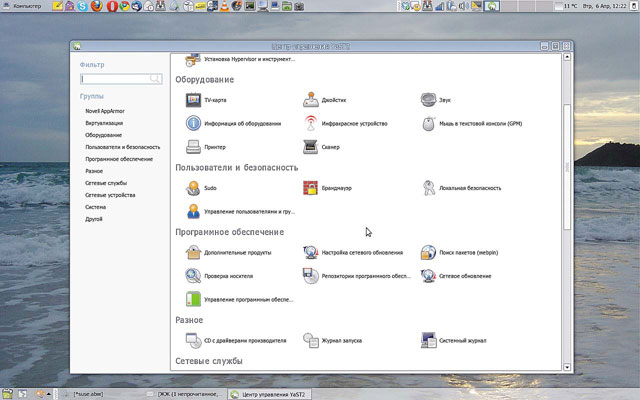This screenshot has height=400, width=640.
Task: Open Мышь в текстовой консоли (GPM)
Action: (x=428, y=123)
